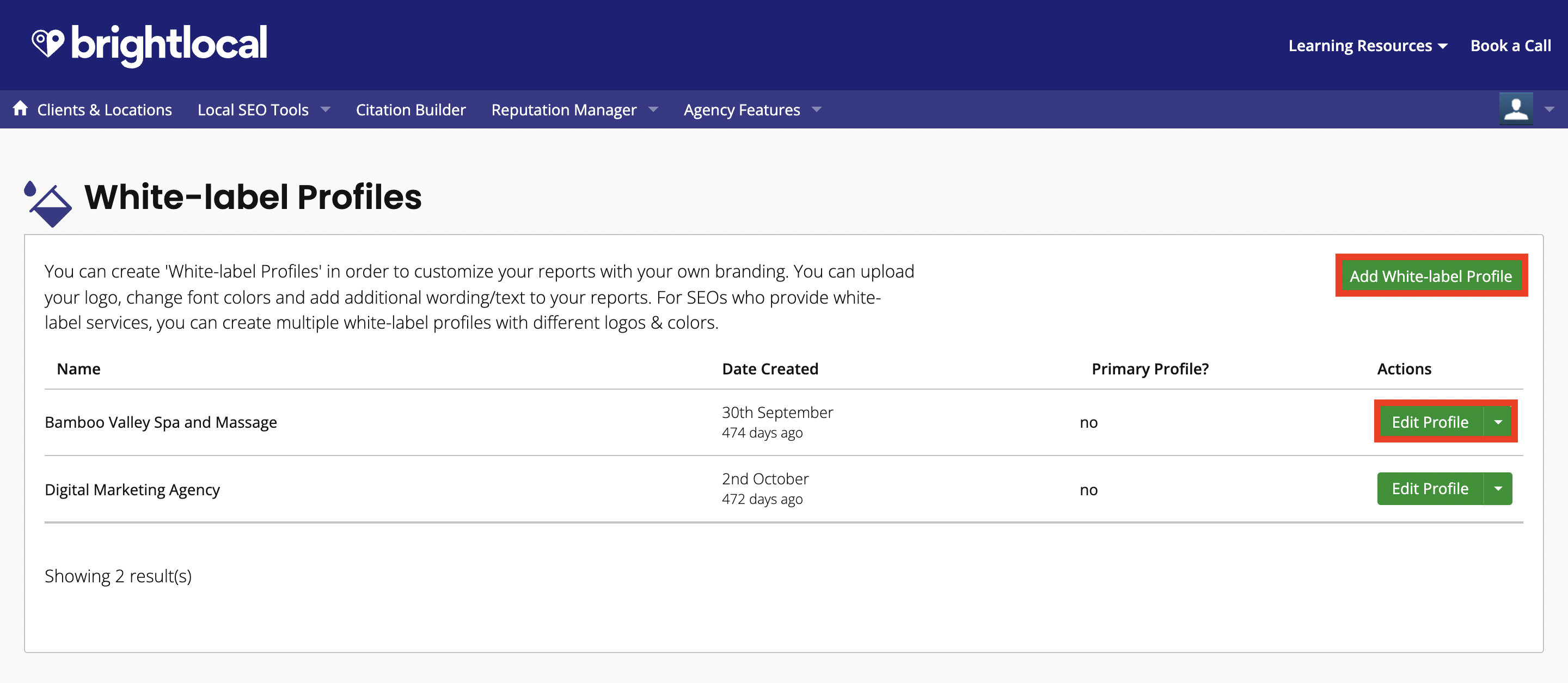Click the Name column header
This screenshot has width=1568, height=683.
click(x=78, y=368)
